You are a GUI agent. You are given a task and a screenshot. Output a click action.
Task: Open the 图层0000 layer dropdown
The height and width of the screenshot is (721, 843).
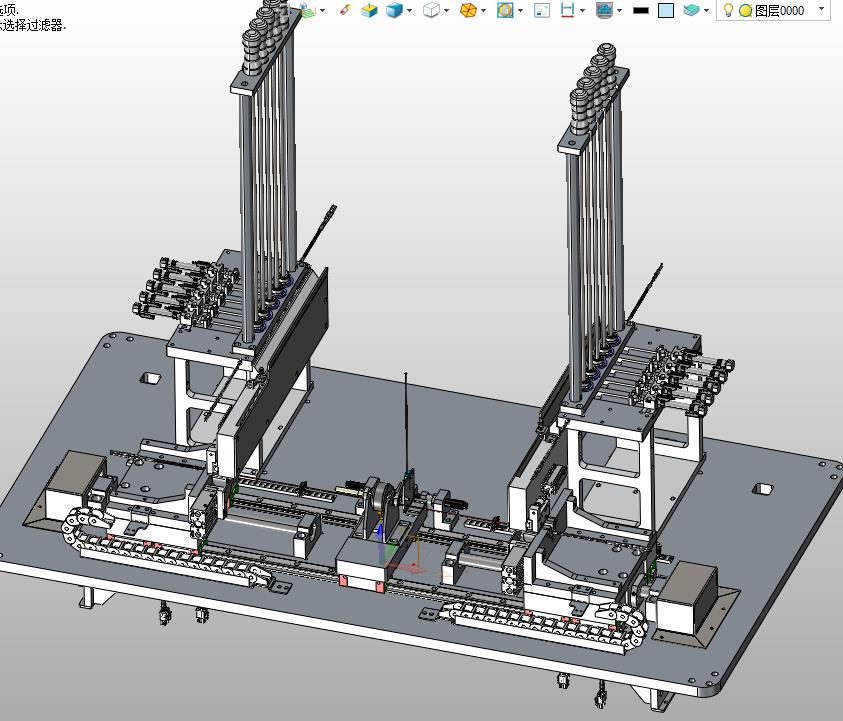click(821, 9)
